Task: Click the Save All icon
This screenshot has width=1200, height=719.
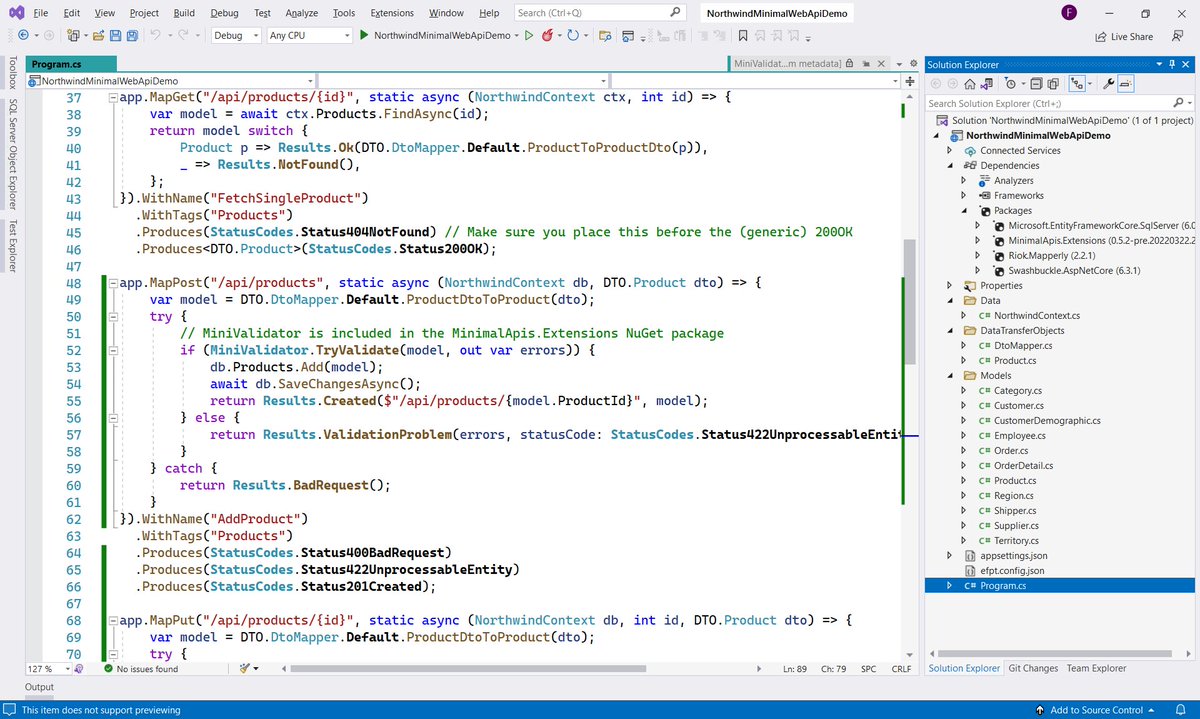Action: point(133,36)
